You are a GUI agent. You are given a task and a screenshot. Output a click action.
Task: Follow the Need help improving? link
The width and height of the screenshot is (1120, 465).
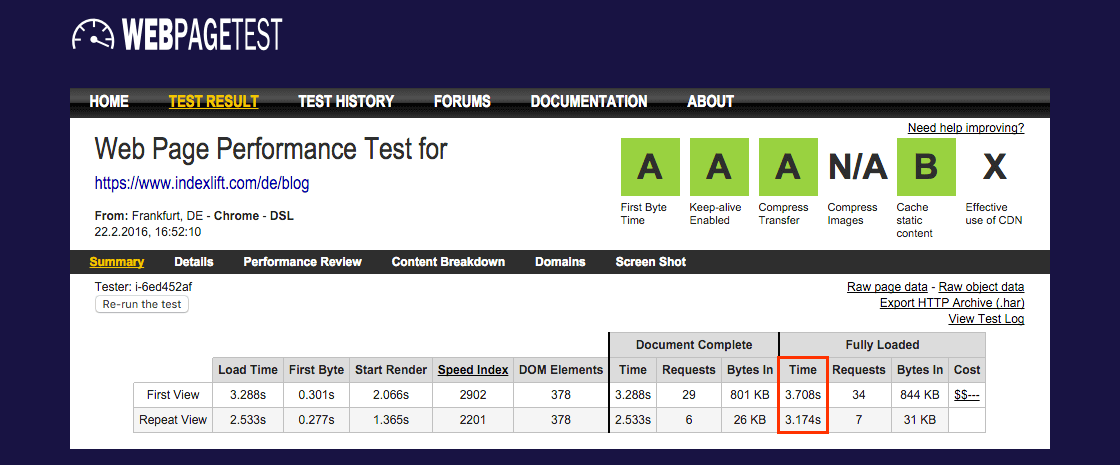(966, 129)
